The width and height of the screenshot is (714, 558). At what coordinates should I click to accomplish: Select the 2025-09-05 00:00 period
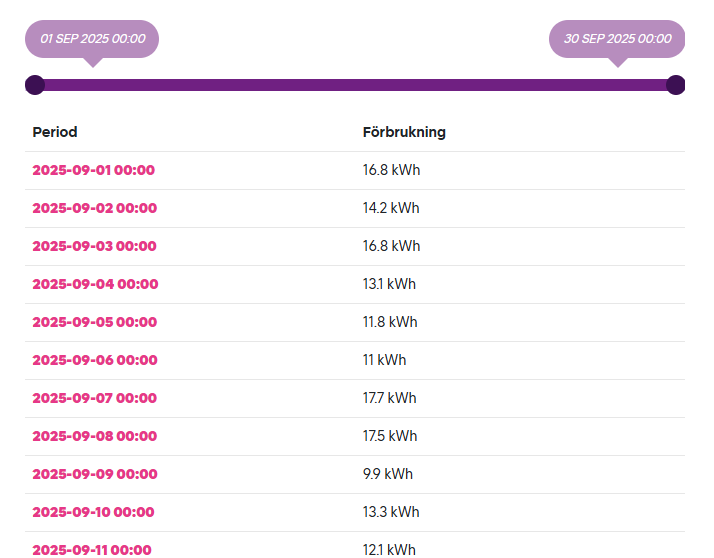[94, 322]
